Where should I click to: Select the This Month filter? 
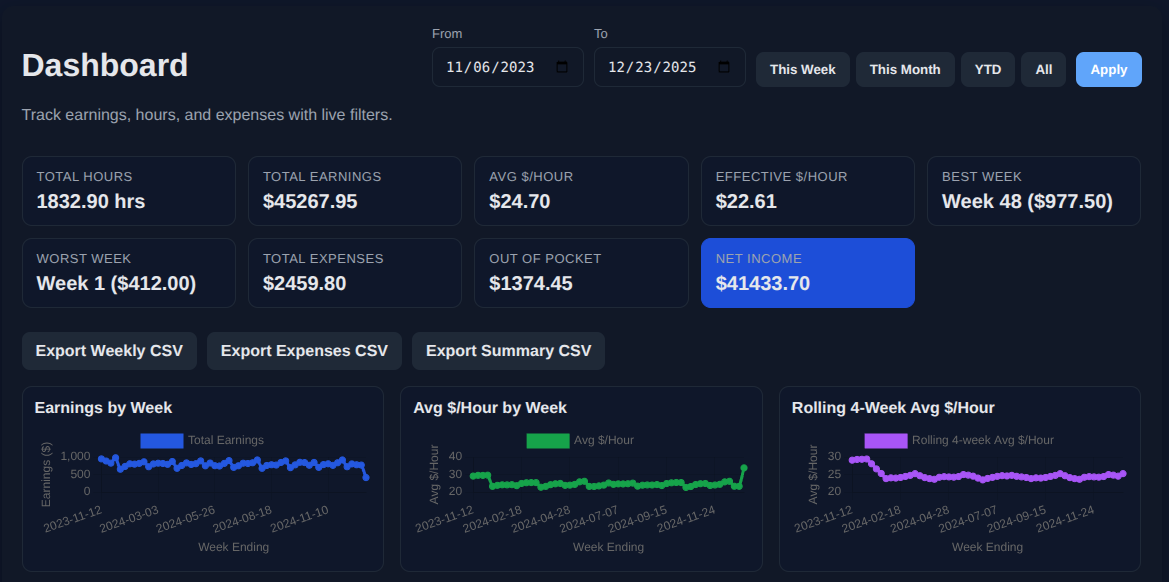click(904, 70)
